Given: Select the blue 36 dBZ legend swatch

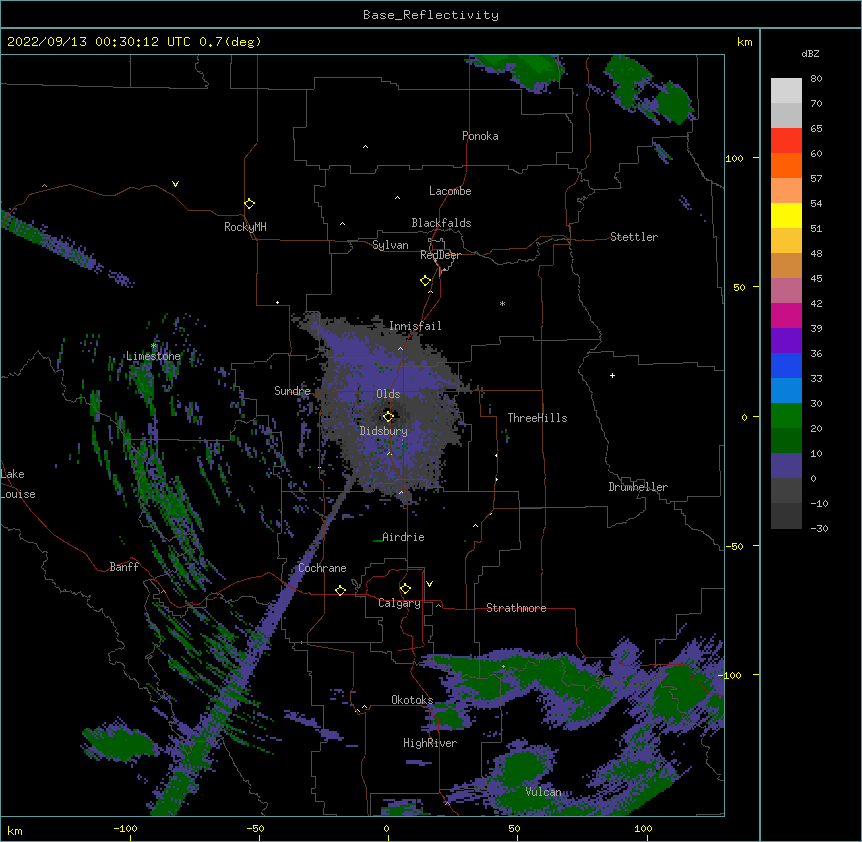Looking at the screenshot, I should click(x=786, y=365).
